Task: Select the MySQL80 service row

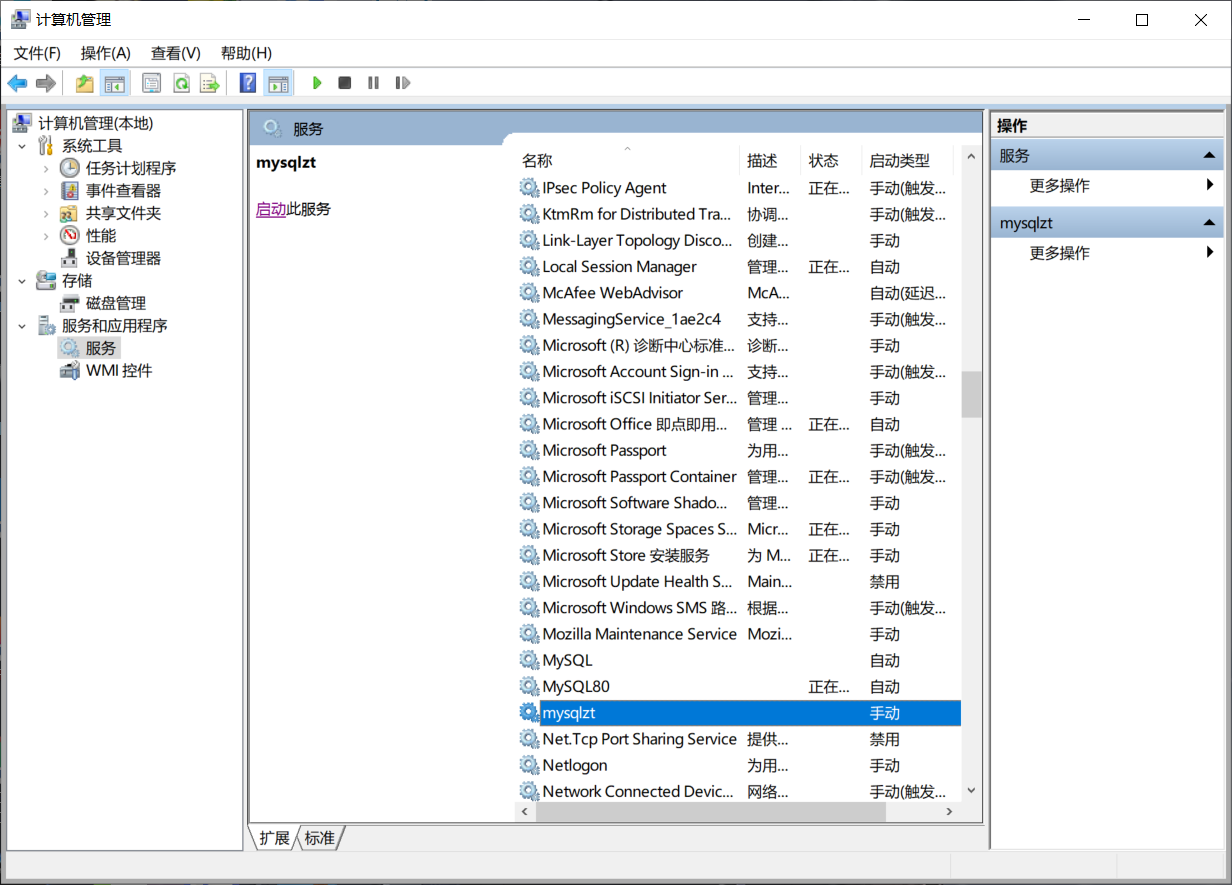Action: [x=739, y=687]
